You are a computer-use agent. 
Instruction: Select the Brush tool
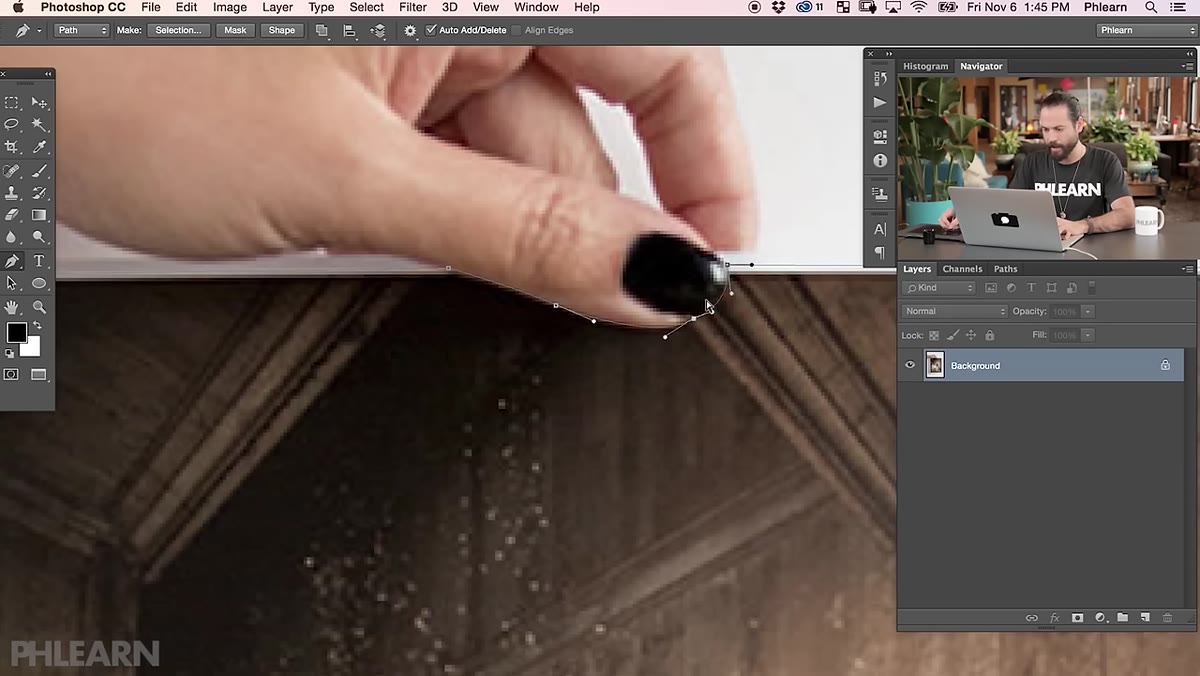coord(39,172)
